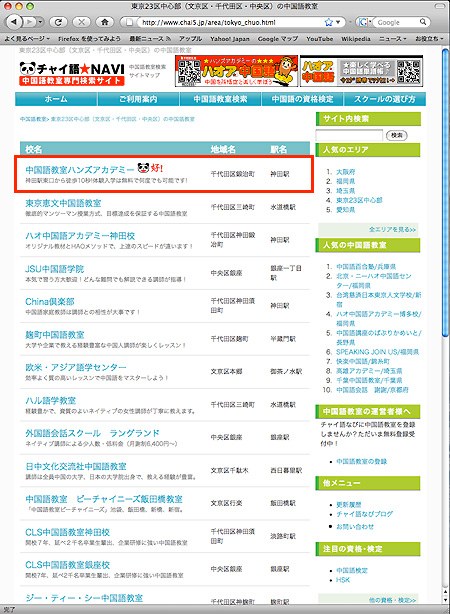
Task: Open the red ハオア中国語 banner with monkey
Action: [237, 71]
